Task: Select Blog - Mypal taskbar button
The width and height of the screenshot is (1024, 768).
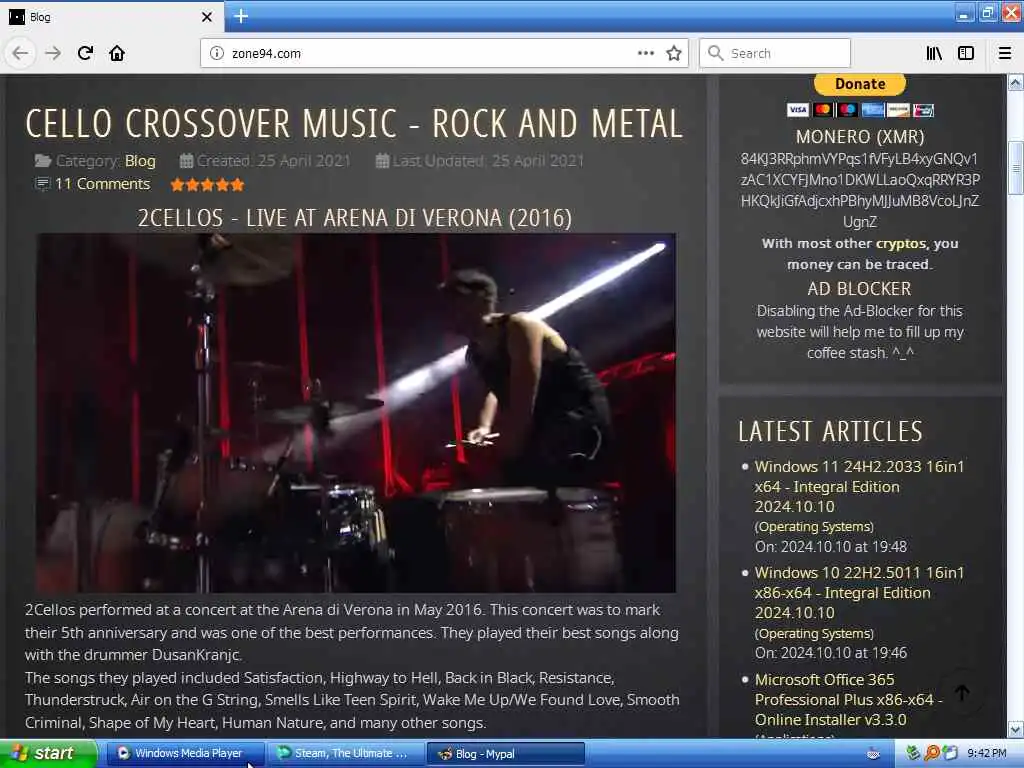Action: tap(506, 754)
